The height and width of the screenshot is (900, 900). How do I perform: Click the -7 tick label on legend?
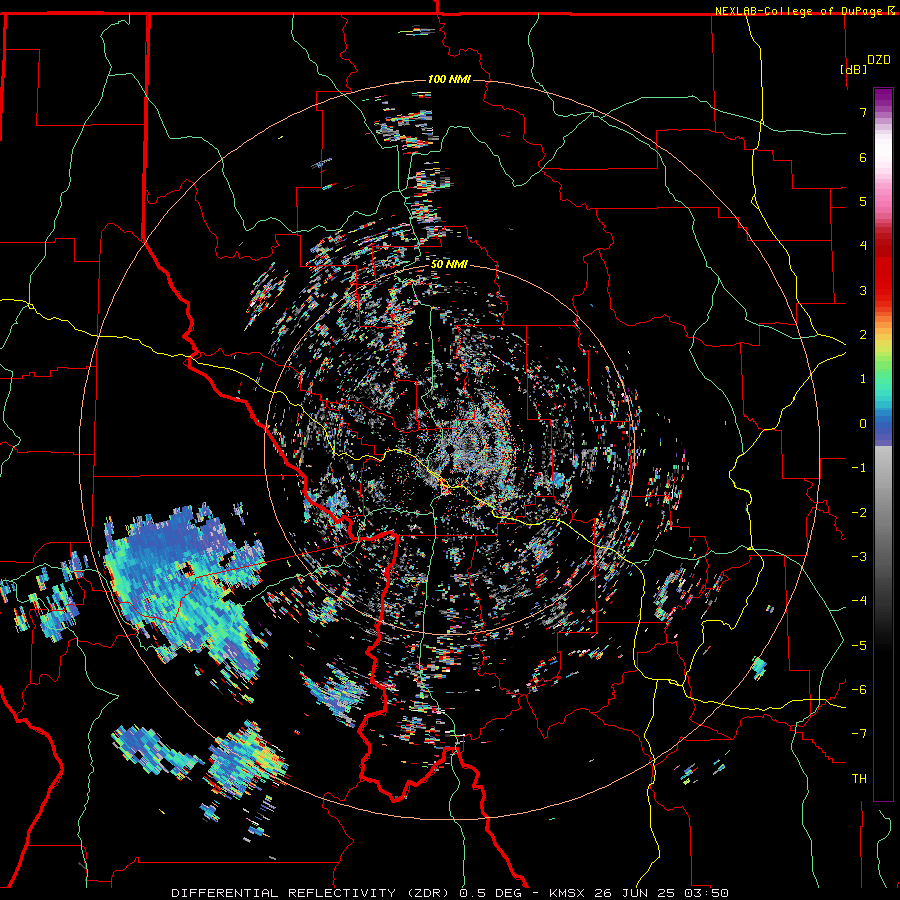click(859, 734)
